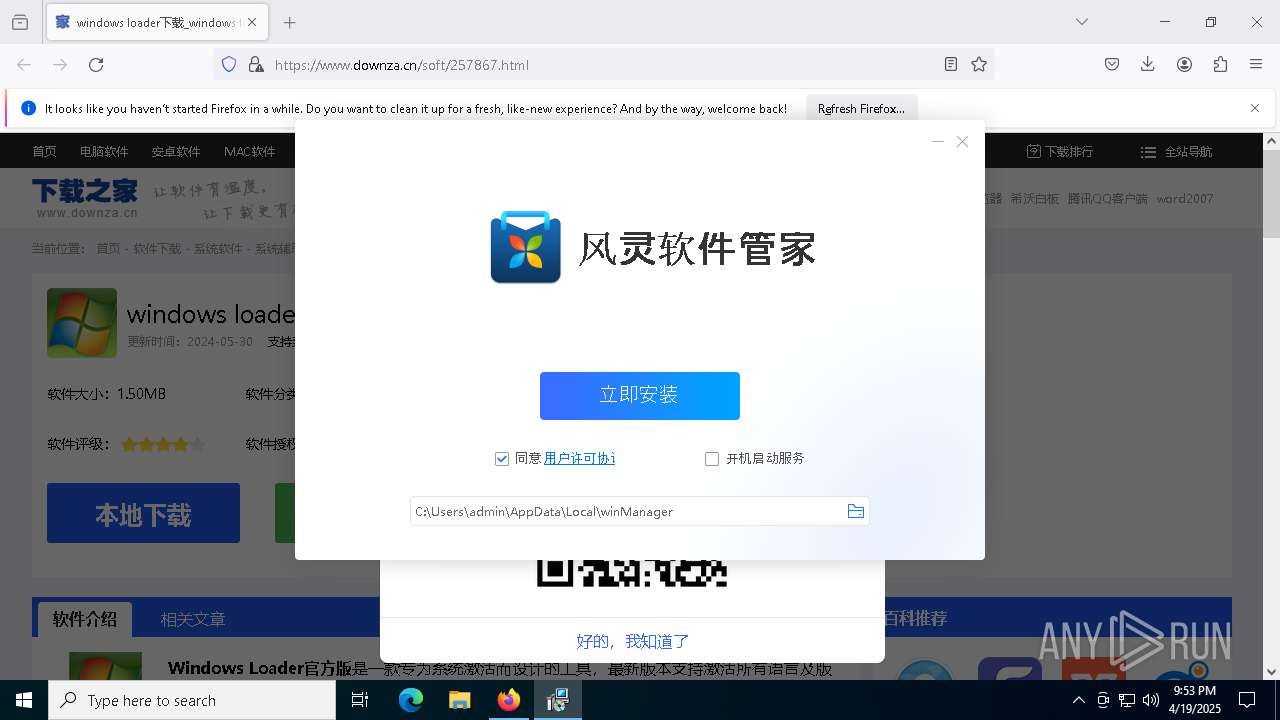Click the windows loader app thumbnail

point(82,323)
